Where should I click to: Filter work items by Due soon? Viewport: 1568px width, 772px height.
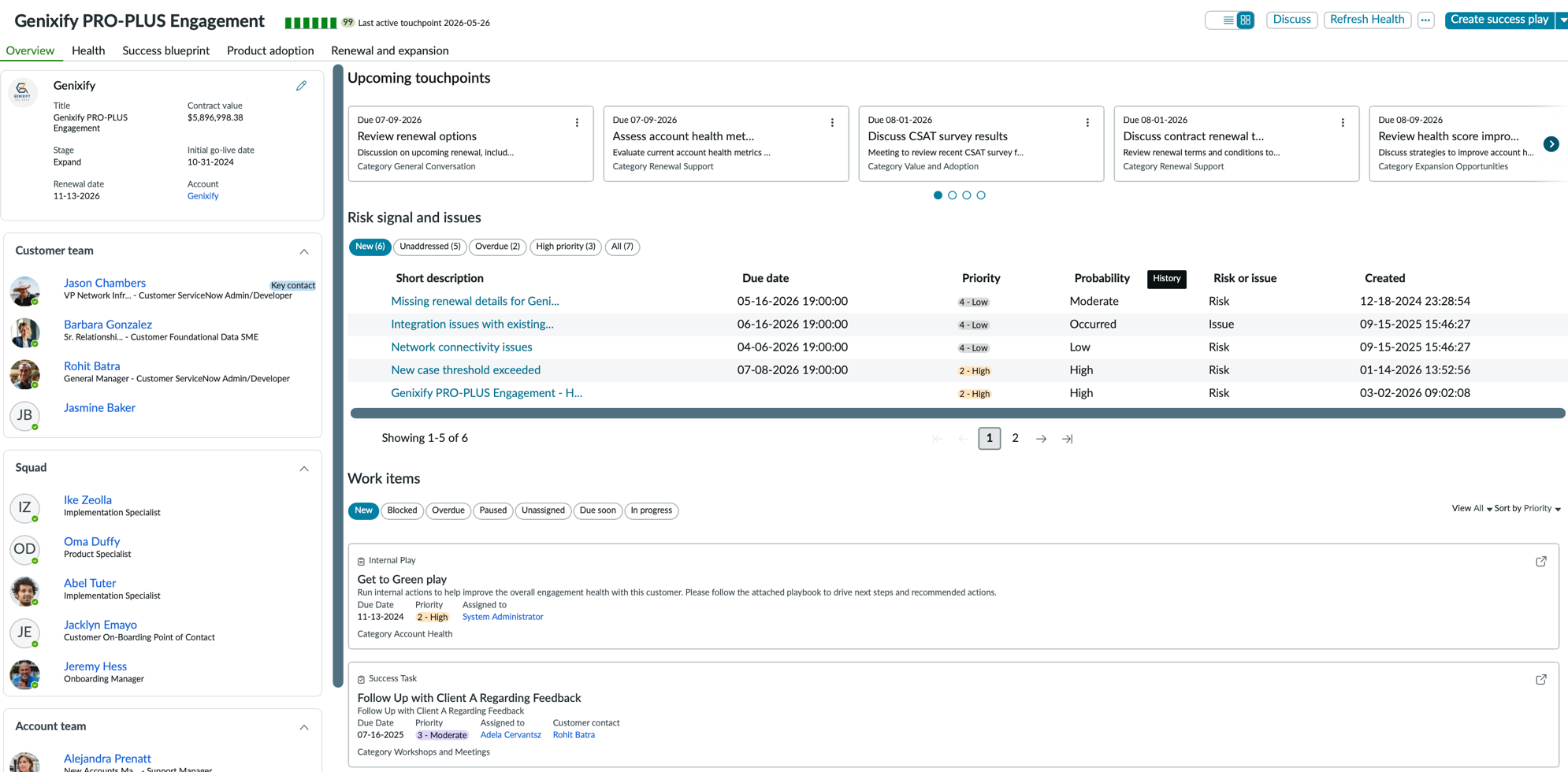coord(597,511)
